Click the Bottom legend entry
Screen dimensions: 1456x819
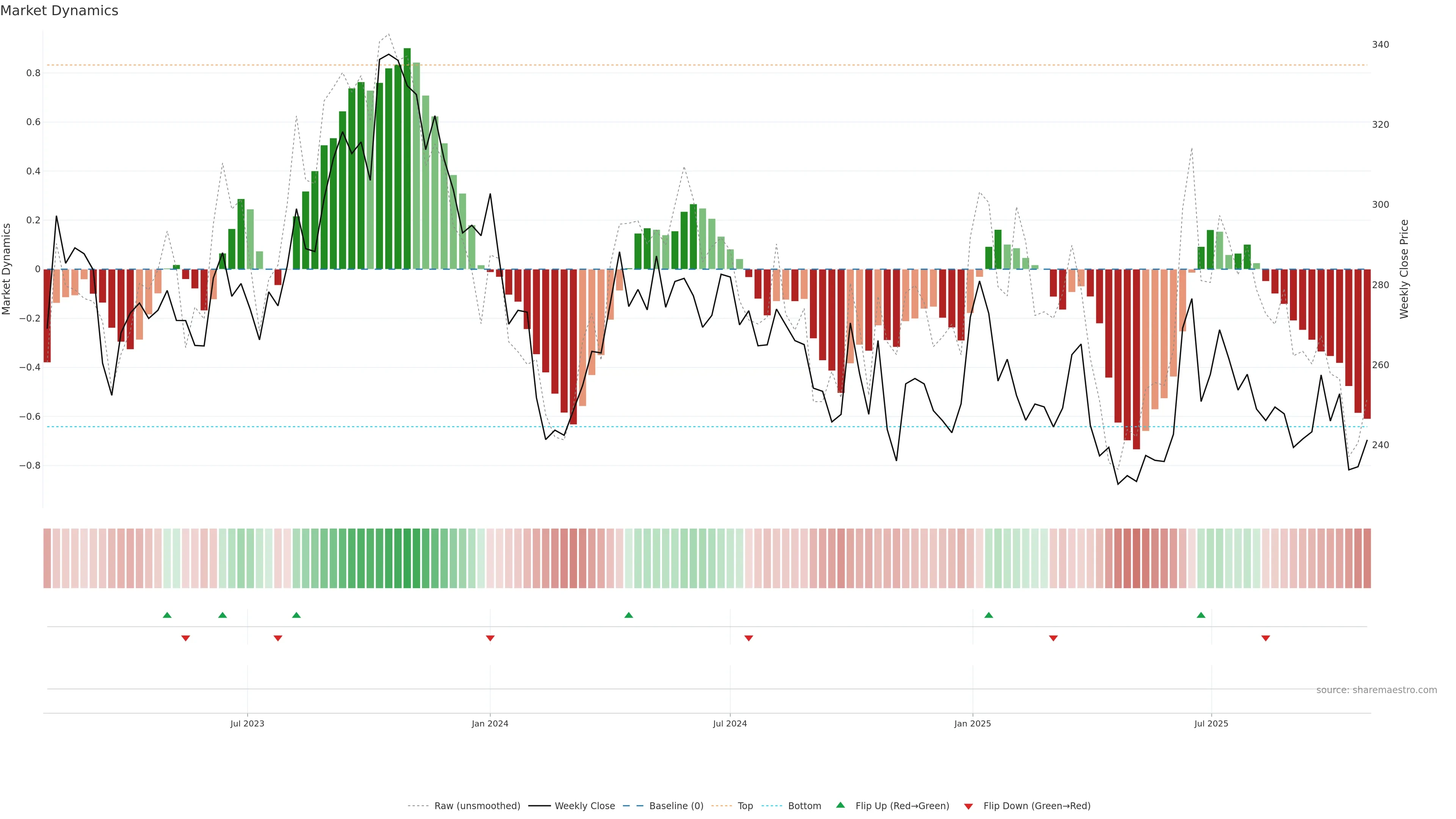coord(804,806)
